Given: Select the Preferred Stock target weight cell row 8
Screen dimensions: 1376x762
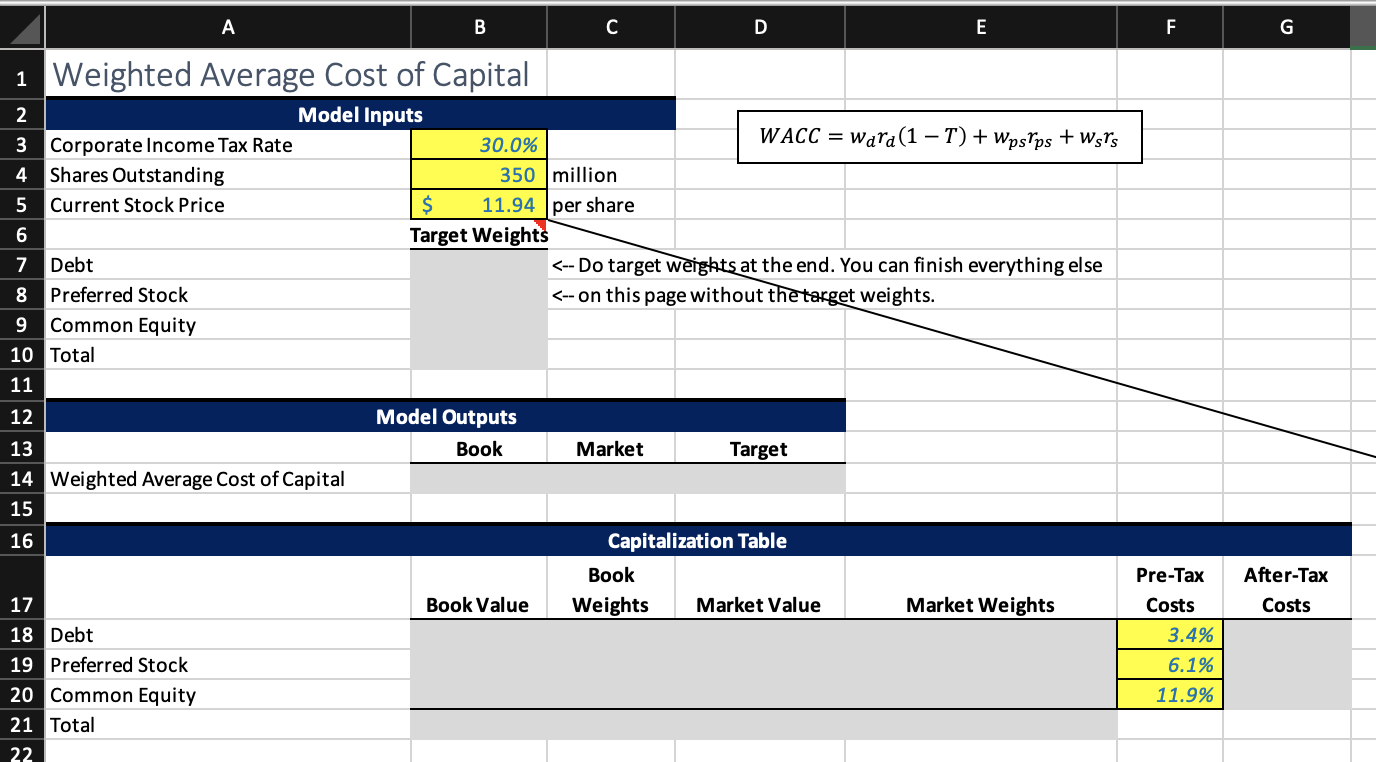Looking at the screenshot, I should (x=479, y=295).
